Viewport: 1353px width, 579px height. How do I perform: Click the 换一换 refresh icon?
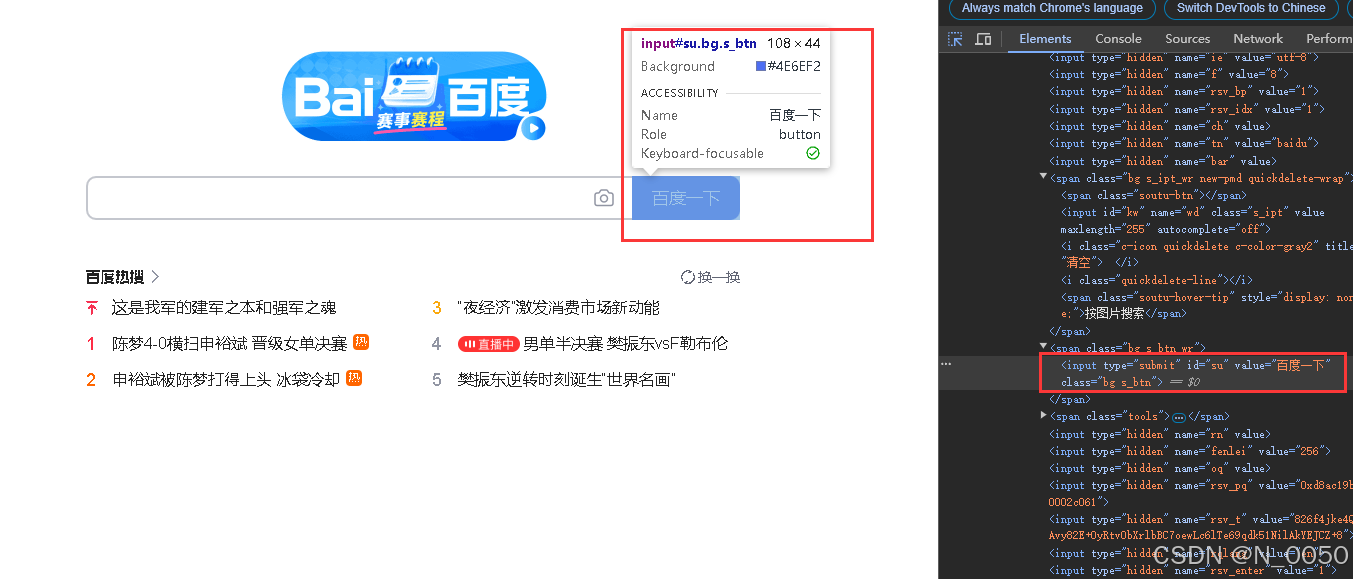coord(688,277)
